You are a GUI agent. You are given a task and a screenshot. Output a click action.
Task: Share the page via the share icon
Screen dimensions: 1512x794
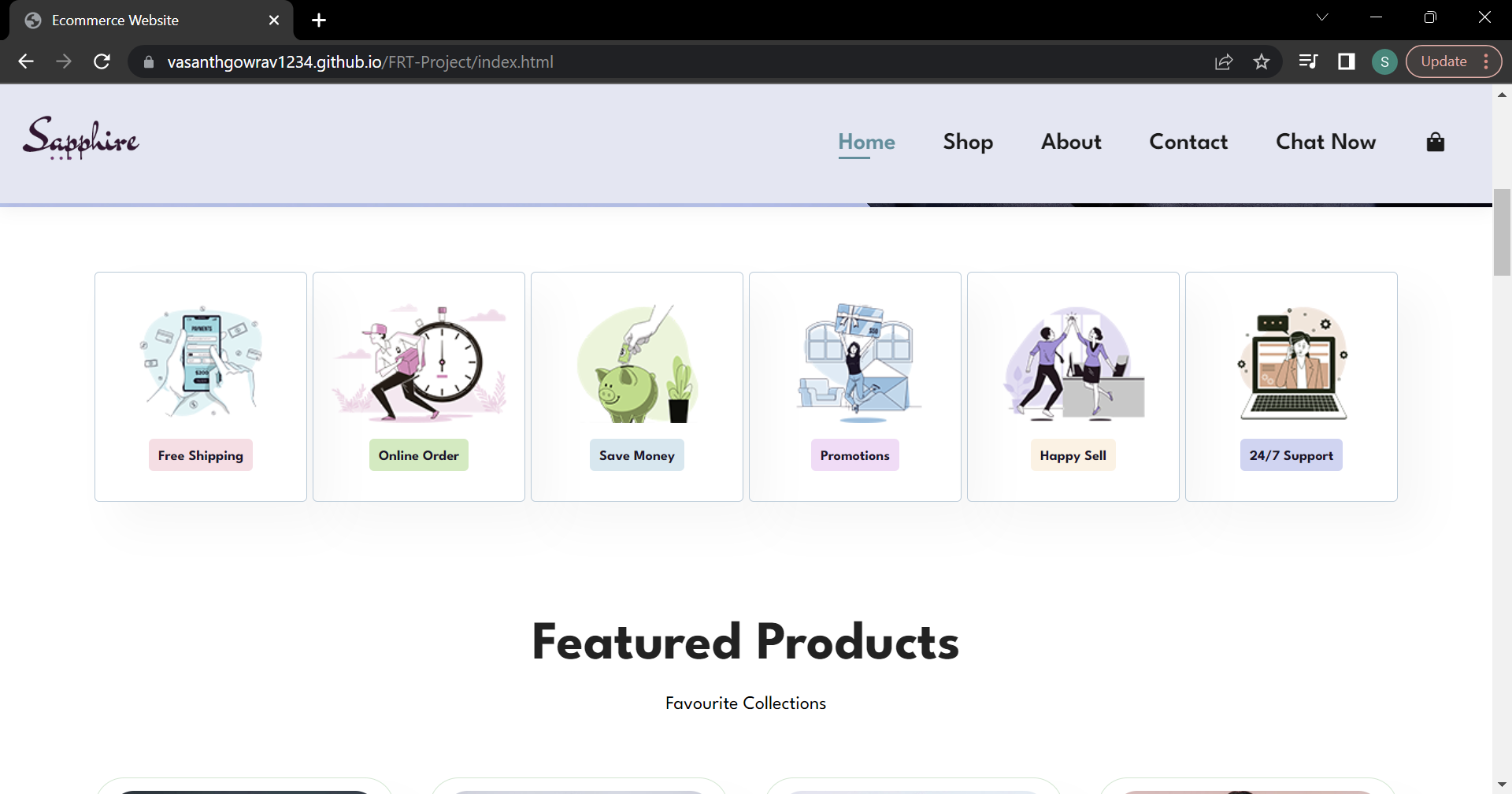1225,61
